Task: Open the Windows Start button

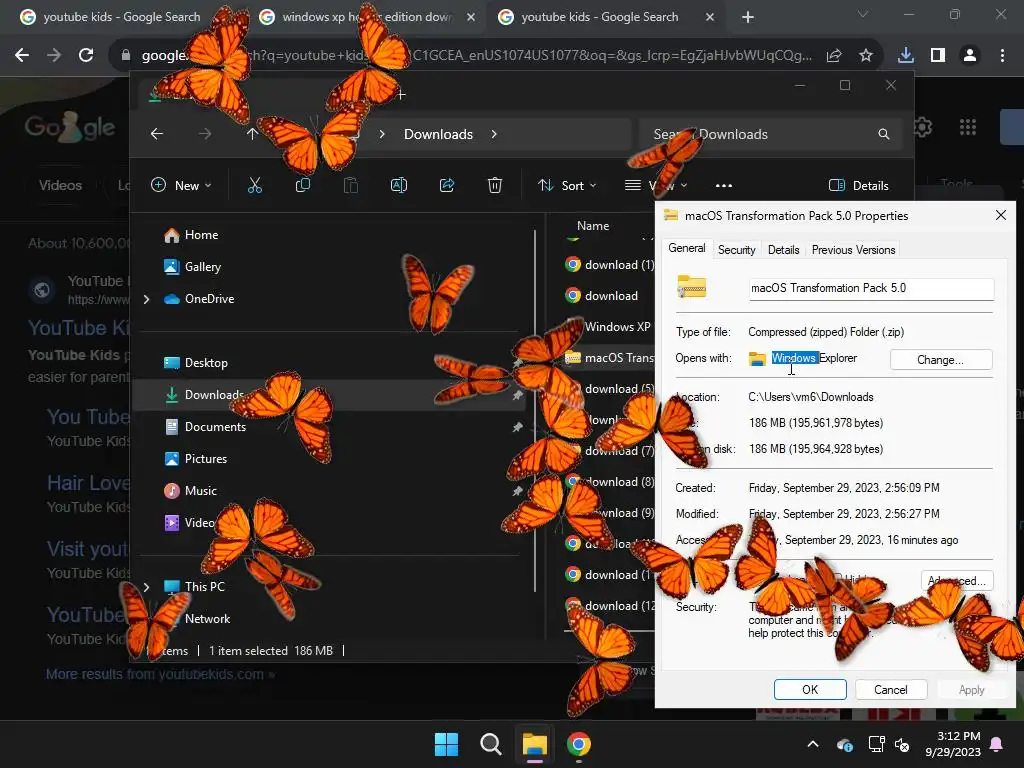Action: pyautogui.click(x=447, y=744)
